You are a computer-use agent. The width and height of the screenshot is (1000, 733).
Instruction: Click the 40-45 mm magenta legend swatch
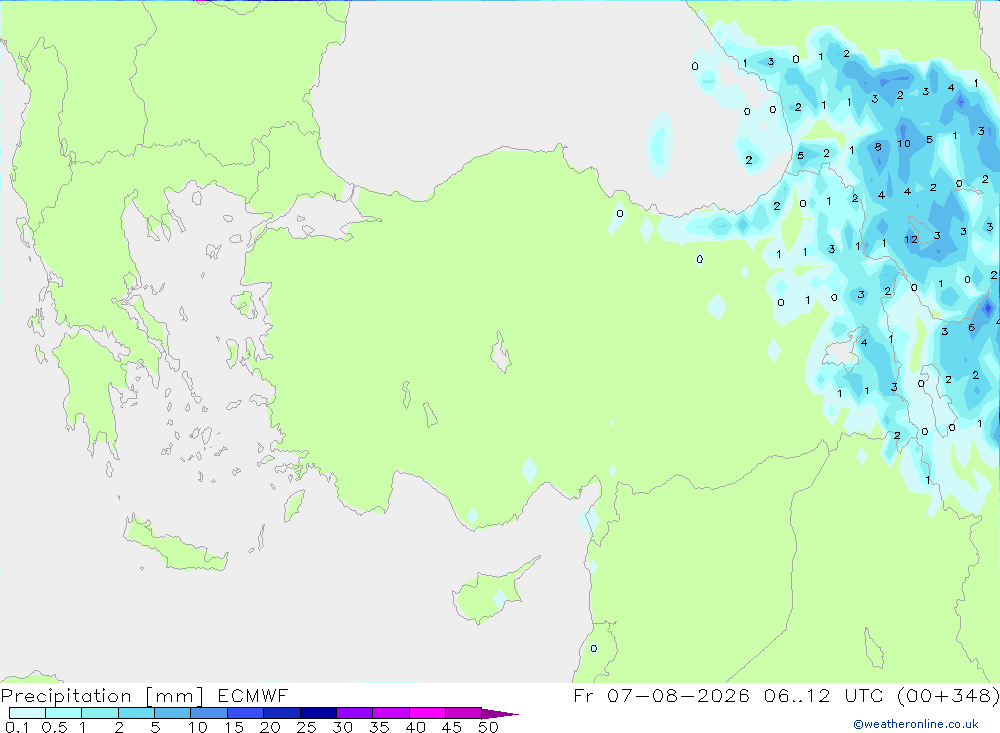click(x=427, y=713)
